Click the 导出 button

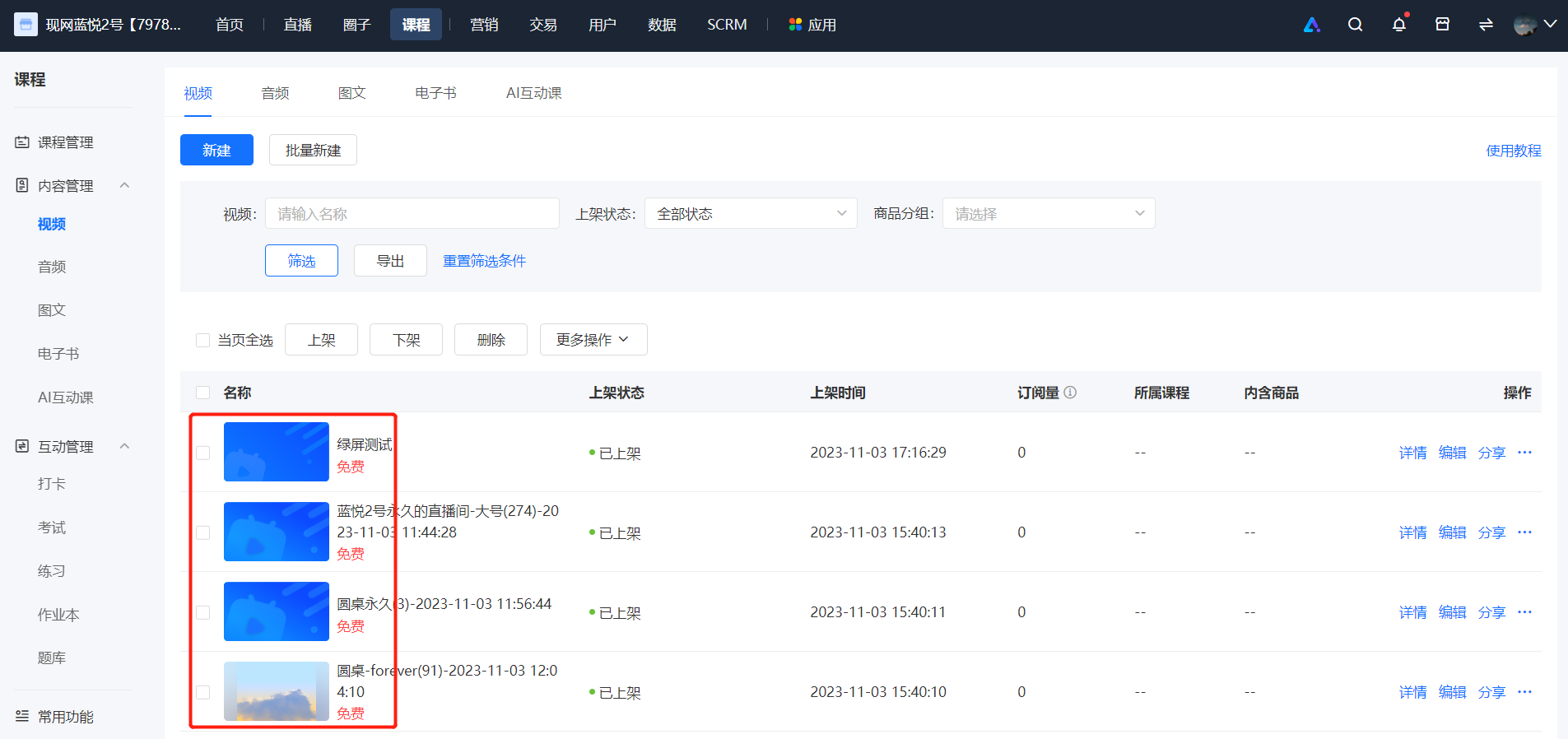pos(390,261)
